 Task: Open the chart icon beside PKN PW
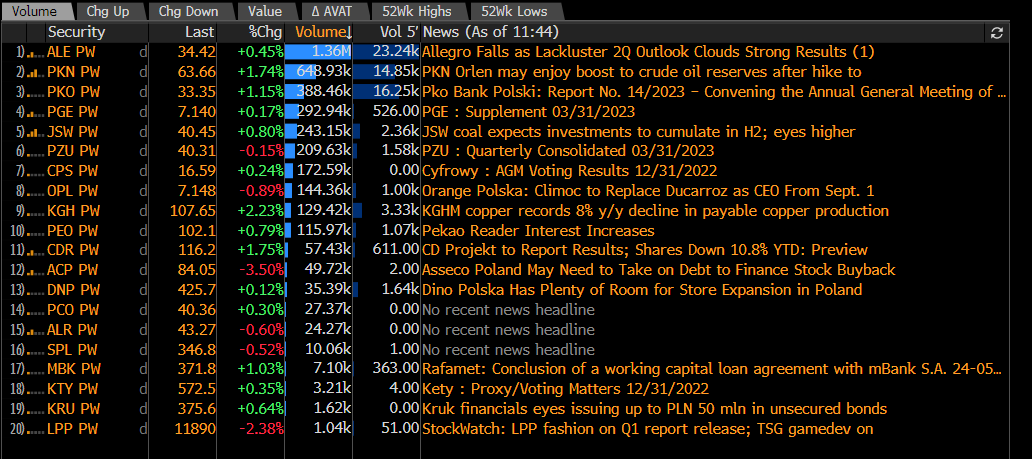35,72
